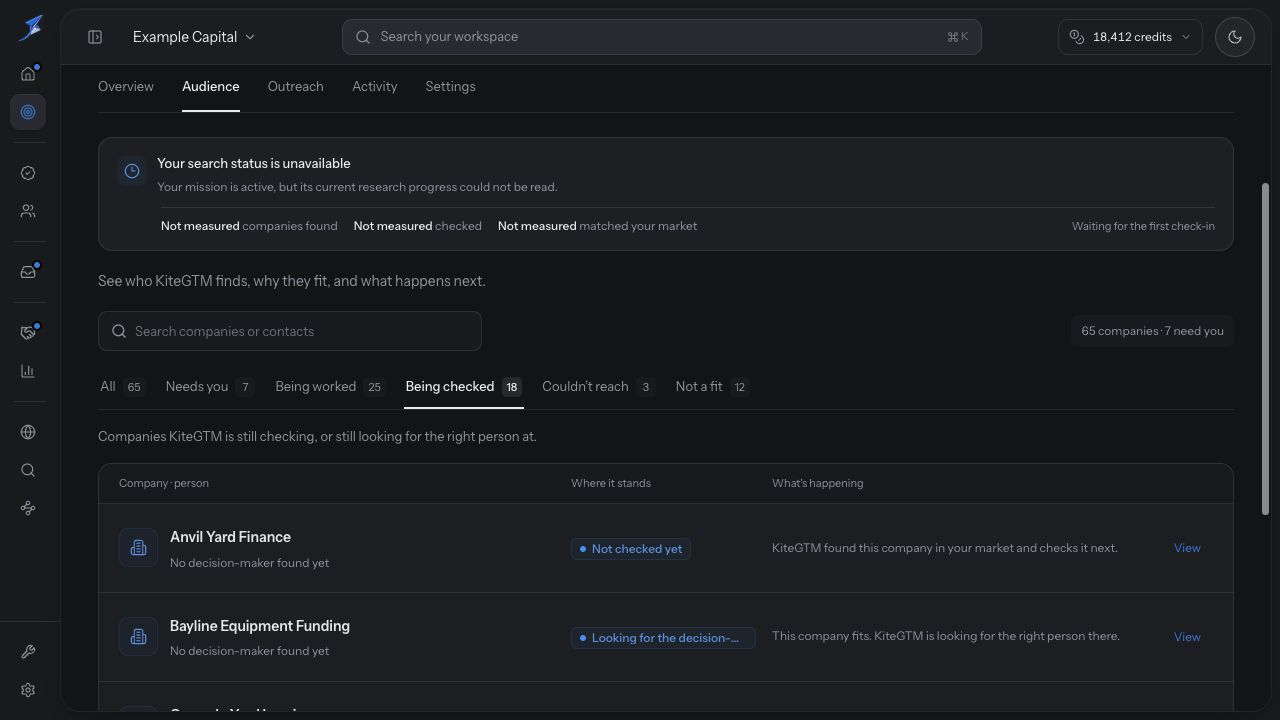Open the checkmark tasks sidebar icon

click(28, 173)
